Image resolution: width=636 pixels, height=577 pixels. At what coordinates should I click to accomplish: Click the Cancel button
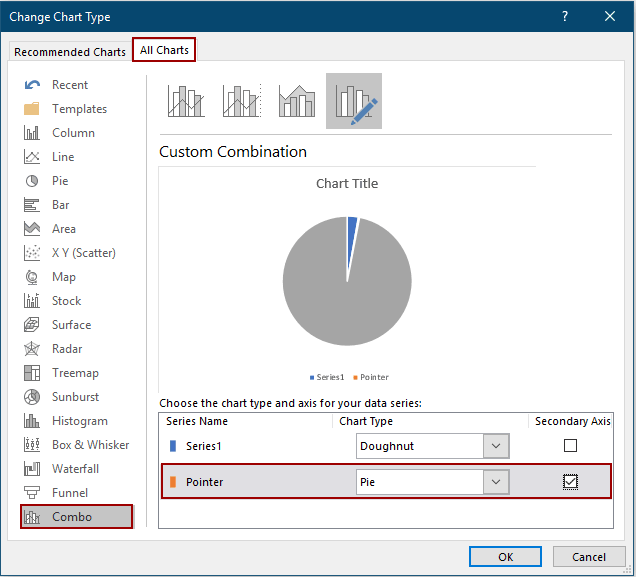pyautogui.click(x=589, y=557)
